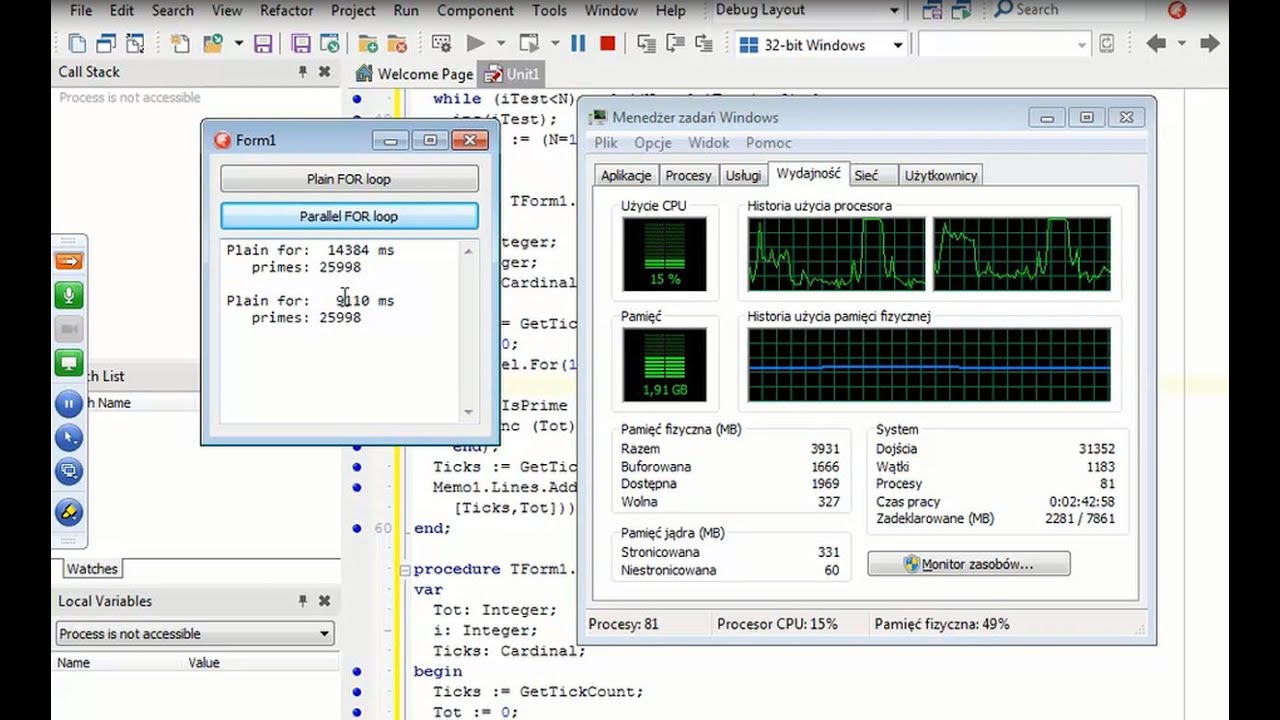Screen dimensions: 1280x720
Task: Switch to the Welcome Page tab
Action: (x=414, y=74)
